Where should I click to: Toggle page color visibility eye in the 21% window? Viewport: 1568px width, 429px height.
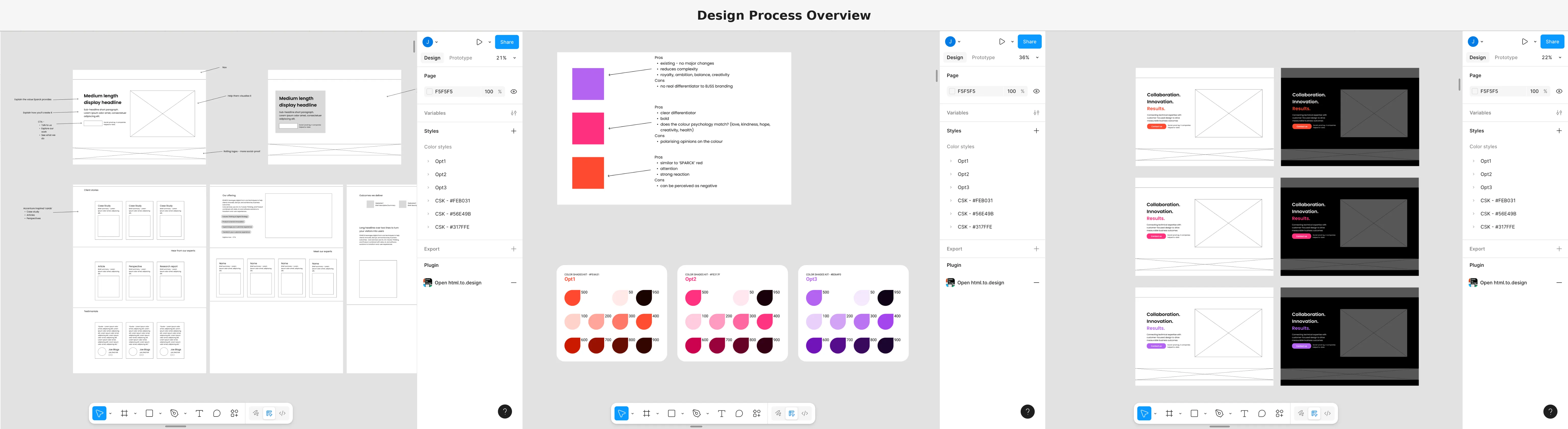tap(514, 91)
